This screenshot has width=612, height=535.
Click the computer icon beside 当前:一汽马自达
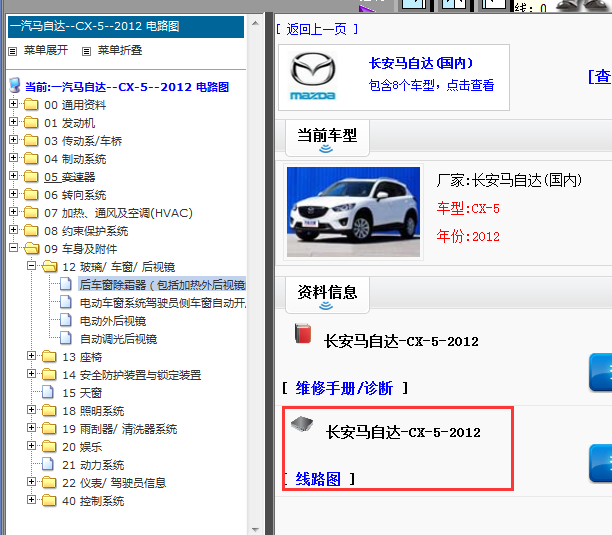[15, 85]
